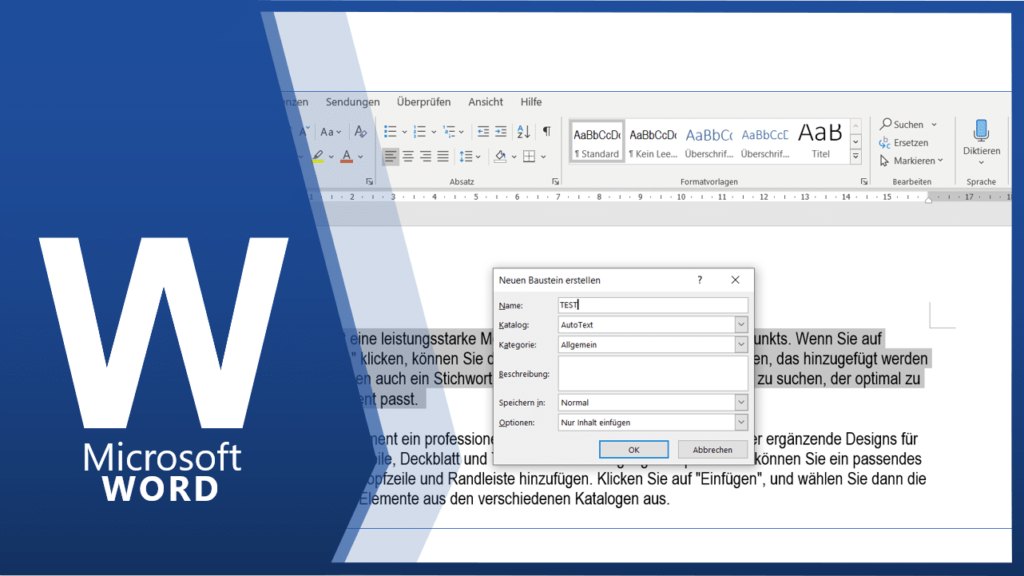The width and height of the screenshot is (1024, 576).
Task: Click the shading paint bucket icon
Action: point(500,157)
